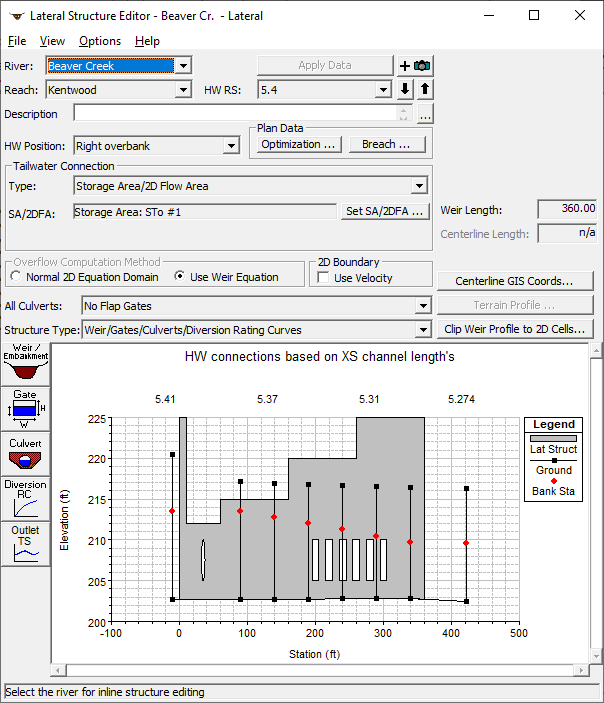Move to next upstream structure arrow
The width and height of the screenshot is (604, 703).
click(x=424, y=90)
